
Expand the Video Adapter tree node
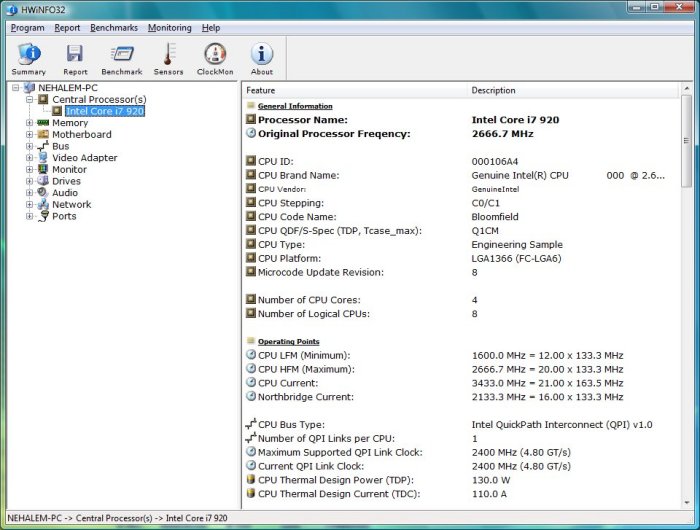tap(29, 158)
